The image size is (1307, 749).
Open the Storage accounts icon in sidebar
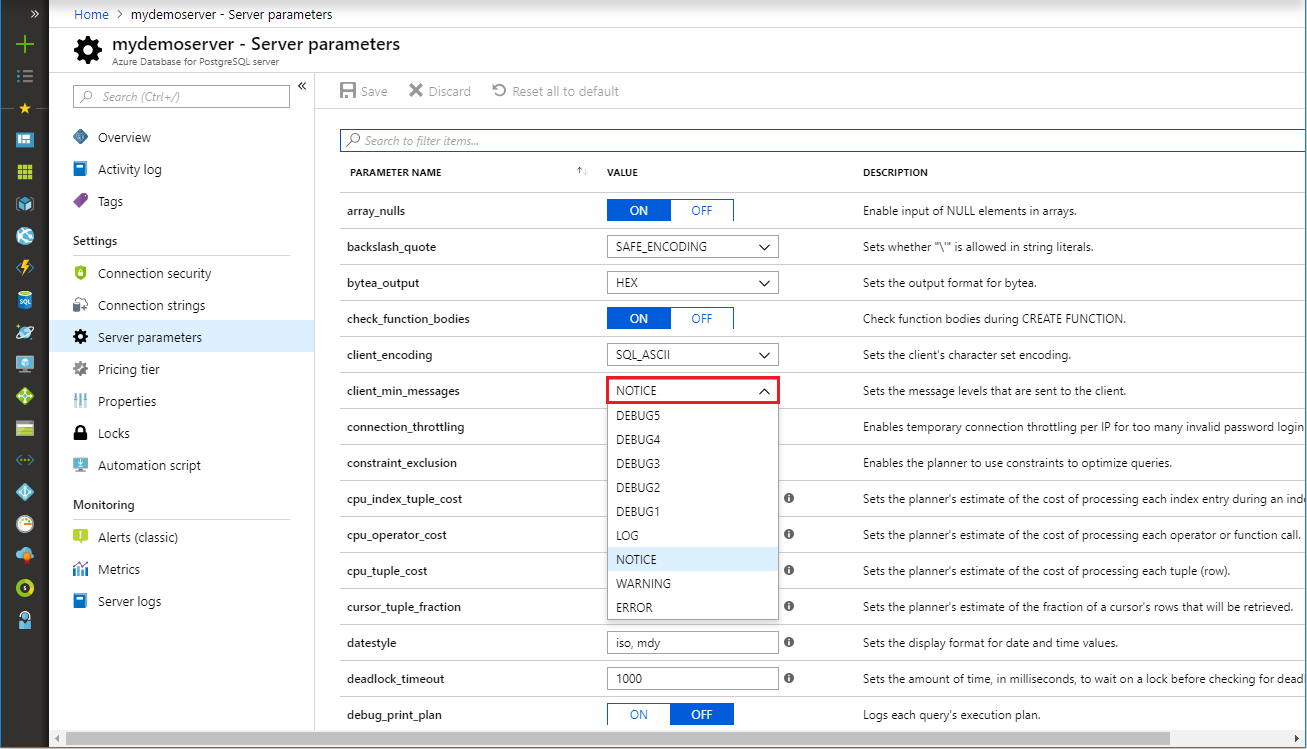click(x=25, y=428)
